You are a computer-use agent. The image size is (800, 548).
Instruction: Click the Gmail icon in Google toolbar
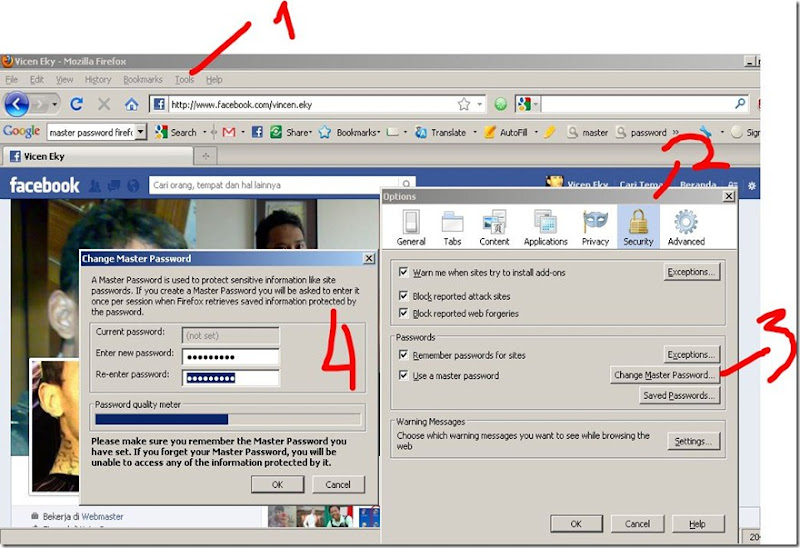click(x=229, y=132)
